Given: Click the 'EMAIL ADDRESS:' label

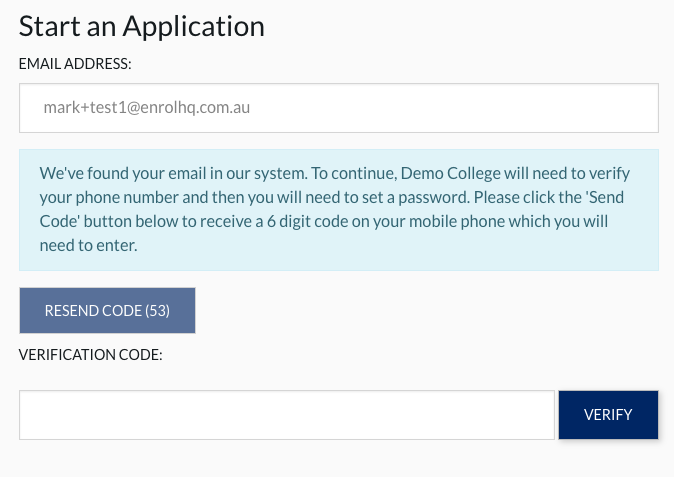Looking at the screenshot, I should pyautogui.click(x=76, y=64).
